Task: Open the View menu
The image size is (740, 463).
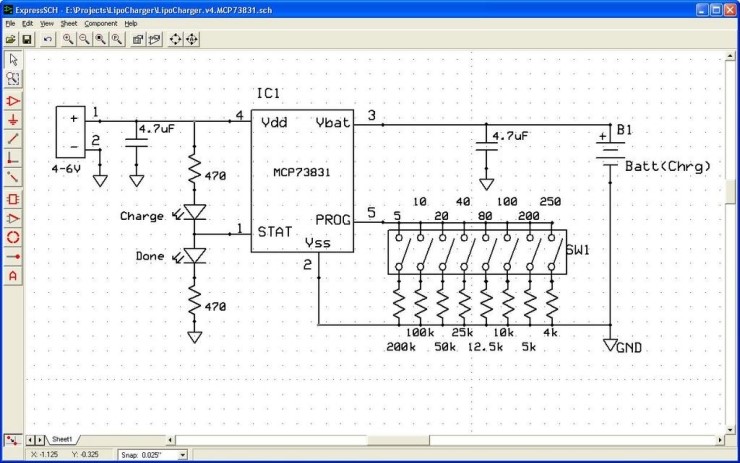Action: (x=45, y=23)
